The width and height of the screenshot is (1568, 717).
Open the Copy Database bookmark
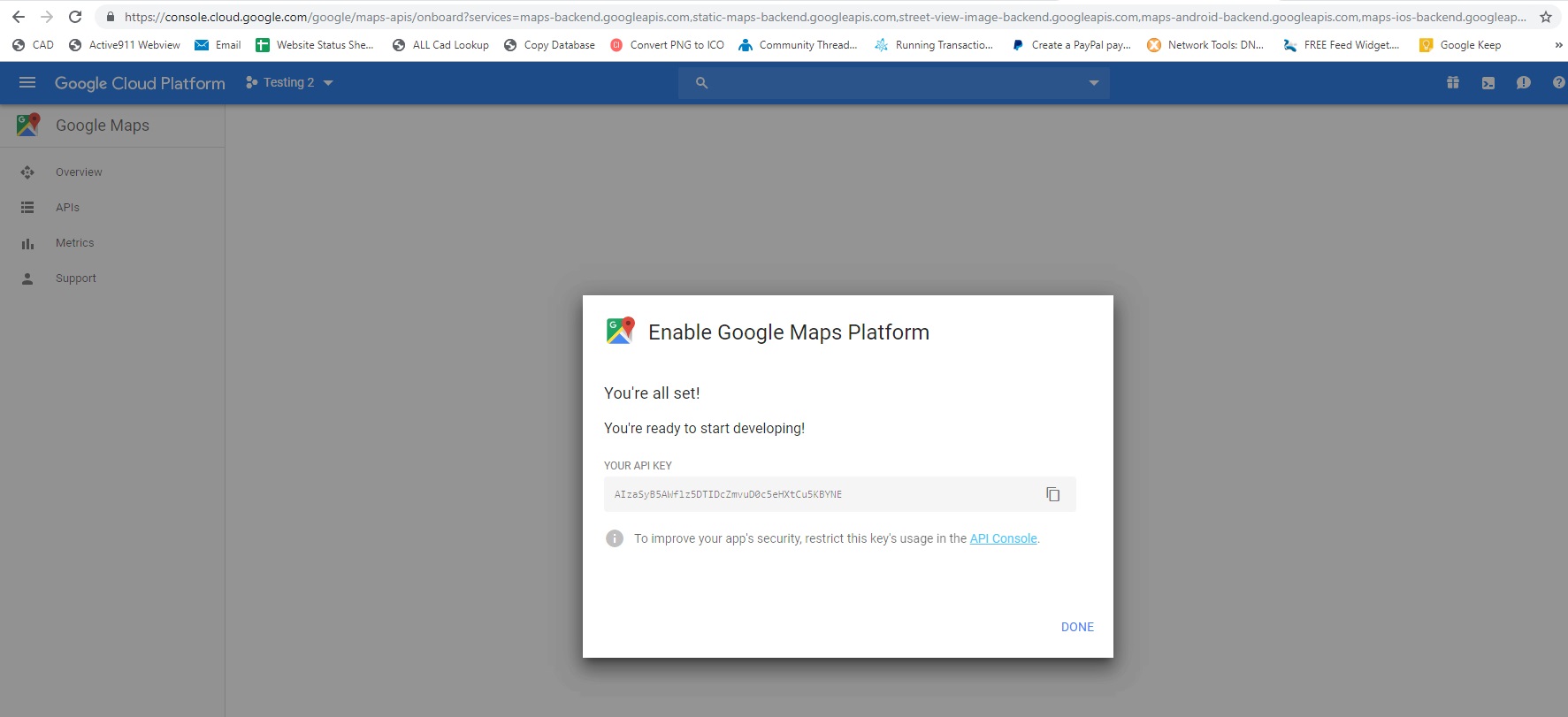549,45
